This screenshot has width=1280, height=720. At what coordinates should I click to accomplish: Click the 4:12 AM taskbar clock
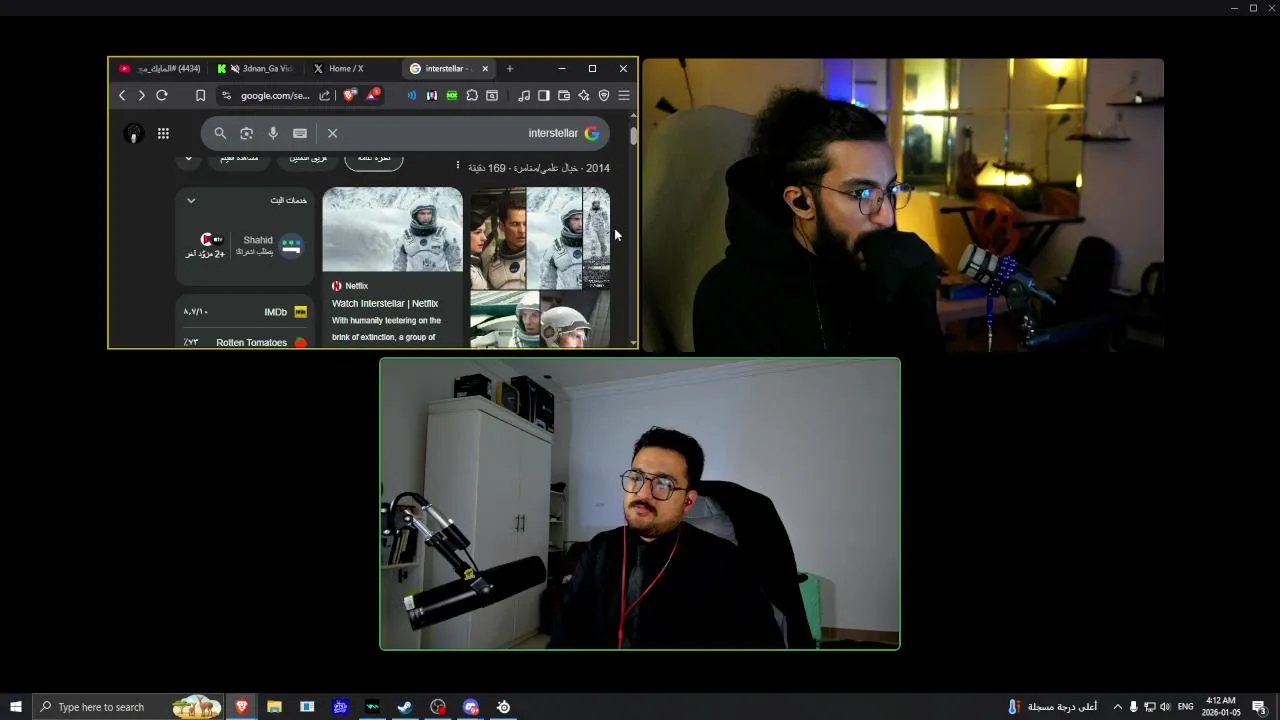pyautogui.click(x=1221, y=707)
